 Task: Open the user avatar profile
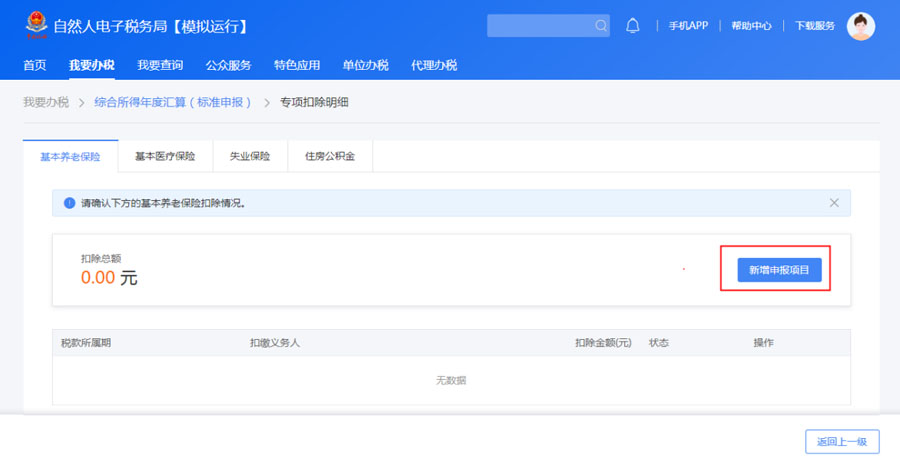coord(860,26)
